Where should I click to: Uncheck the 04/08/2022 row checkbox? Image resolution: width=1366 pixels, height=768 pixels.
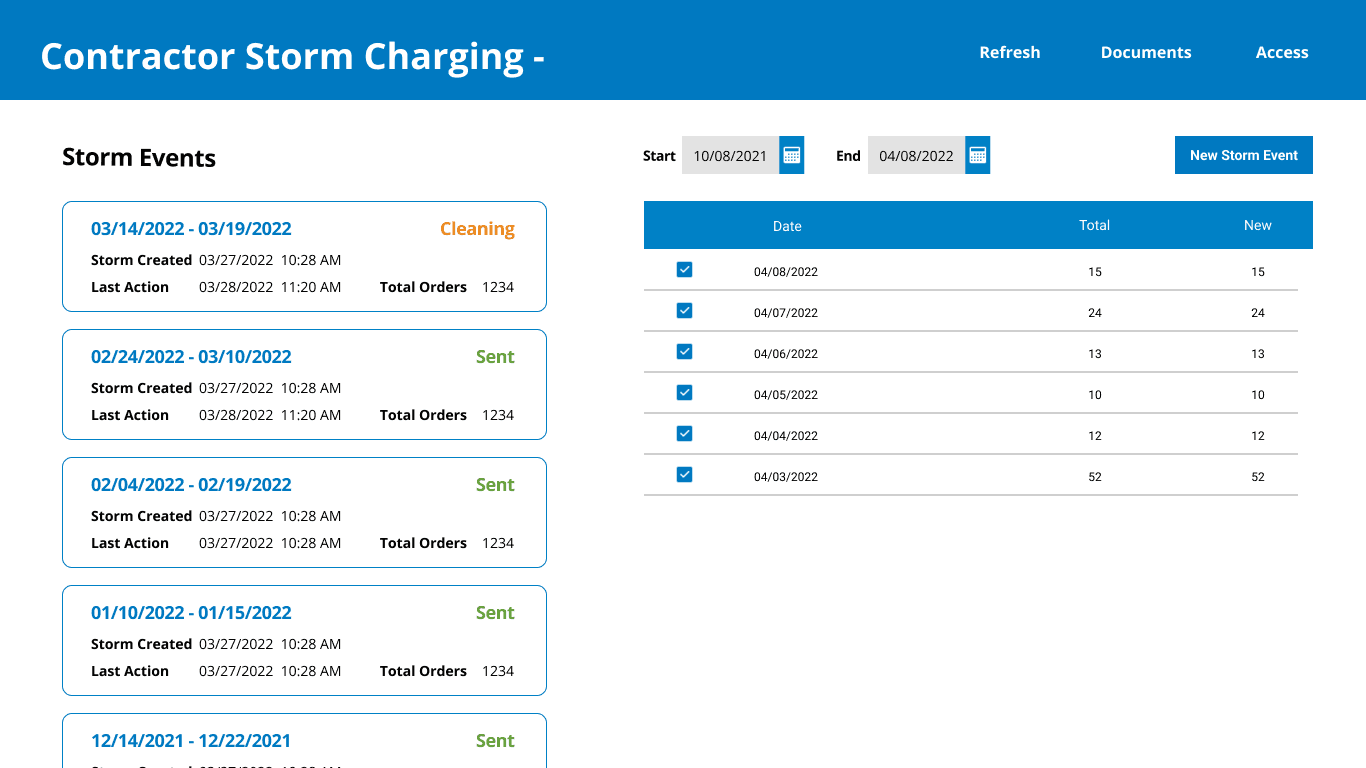[684, 270]
